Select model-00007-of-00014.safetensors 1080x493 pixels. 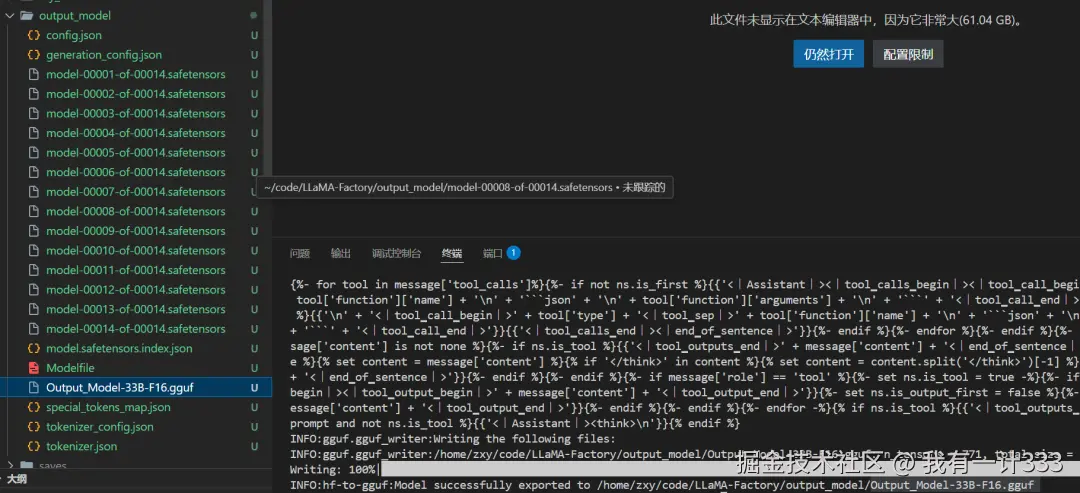[136, 191]
